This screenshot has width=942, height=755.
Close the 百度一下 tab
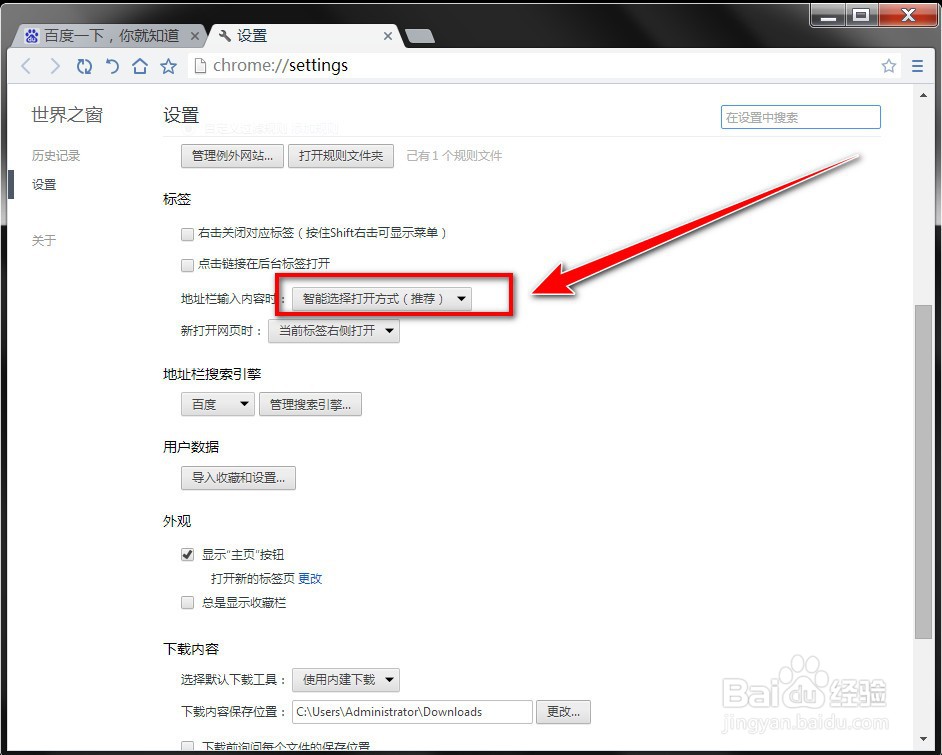[194, 36]
